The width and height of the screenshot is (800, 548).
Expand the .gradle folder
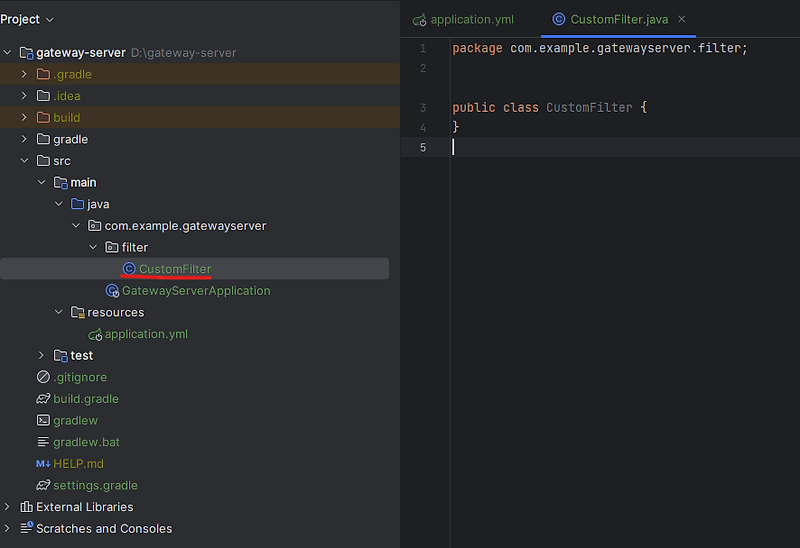click(x=25, y=74)
